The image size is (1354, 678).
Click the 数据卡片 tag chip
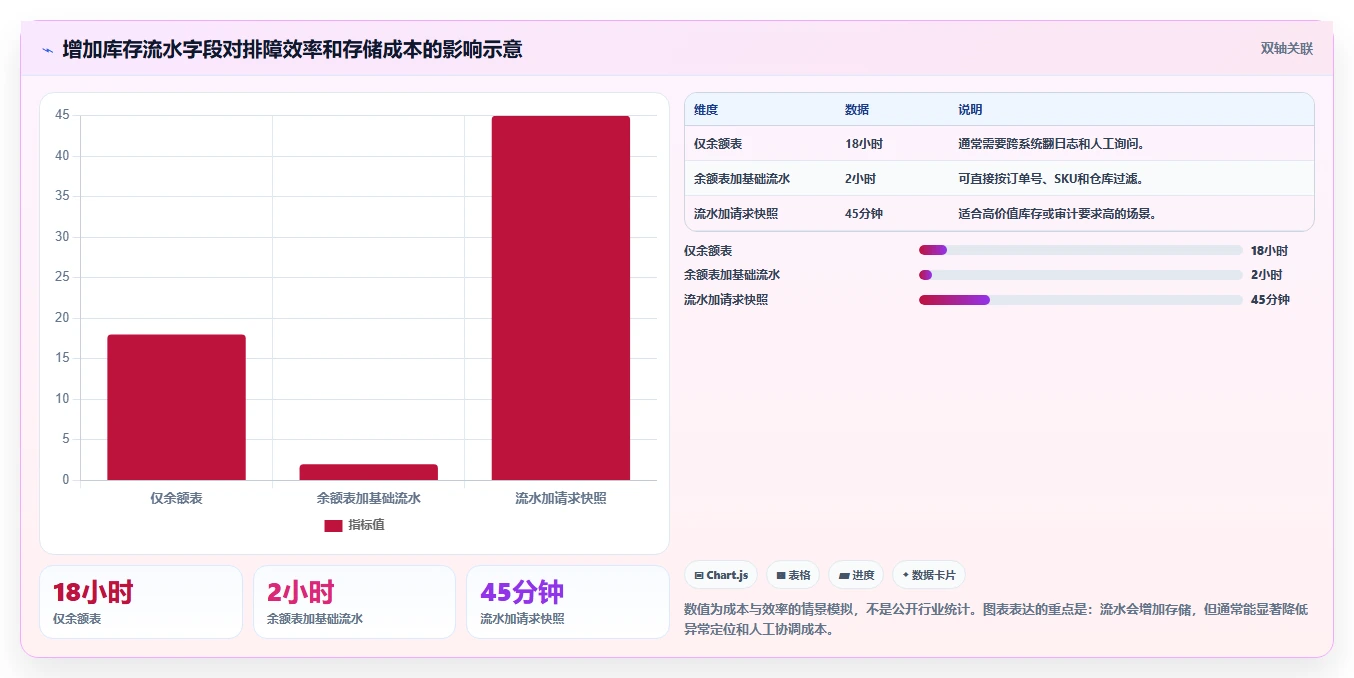point(928,575)
